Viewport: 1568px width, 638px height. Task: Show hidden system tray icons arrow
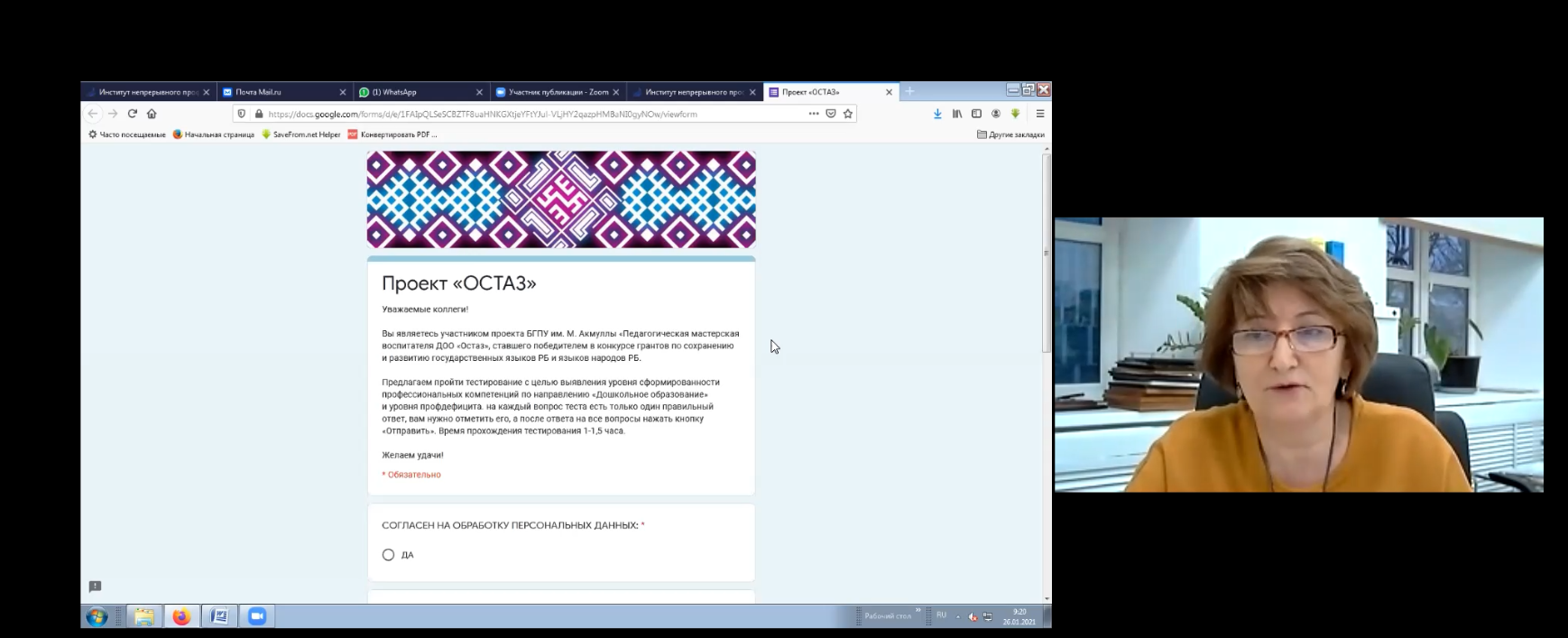pos(958,616)
